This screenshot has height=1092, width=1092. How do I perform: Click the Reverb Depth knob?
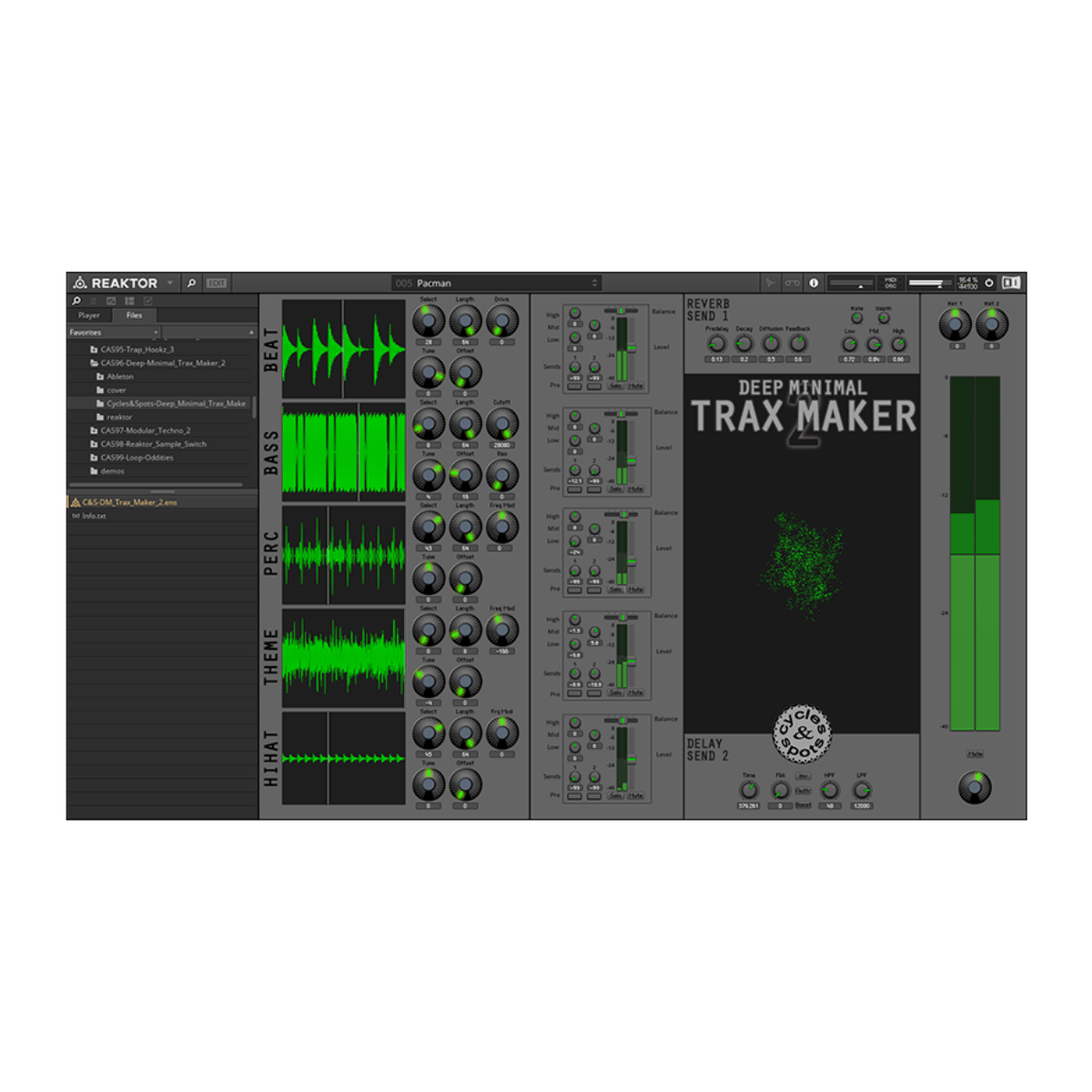tap(884, 319)
